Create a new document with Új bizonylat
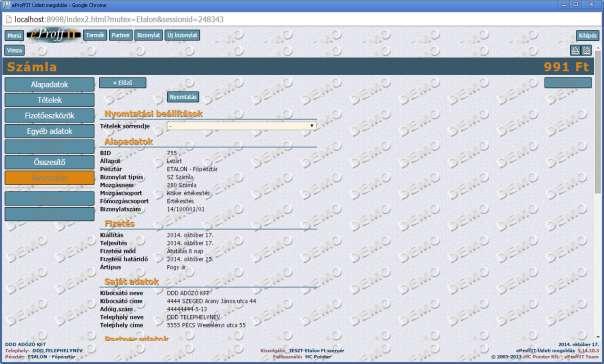The width and height of the screenshot is (604, 364). [182, 35]
